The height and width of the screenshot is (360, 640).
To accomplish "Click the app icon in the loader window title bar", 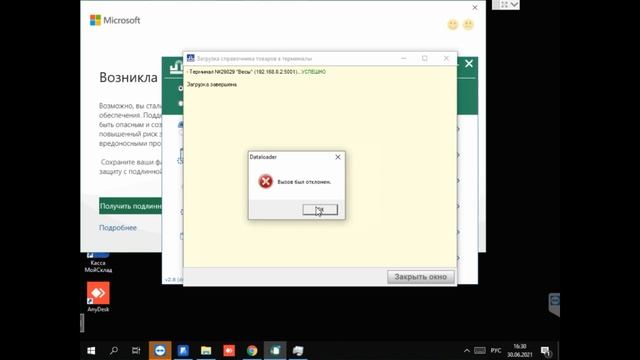I will click(191, 58).
